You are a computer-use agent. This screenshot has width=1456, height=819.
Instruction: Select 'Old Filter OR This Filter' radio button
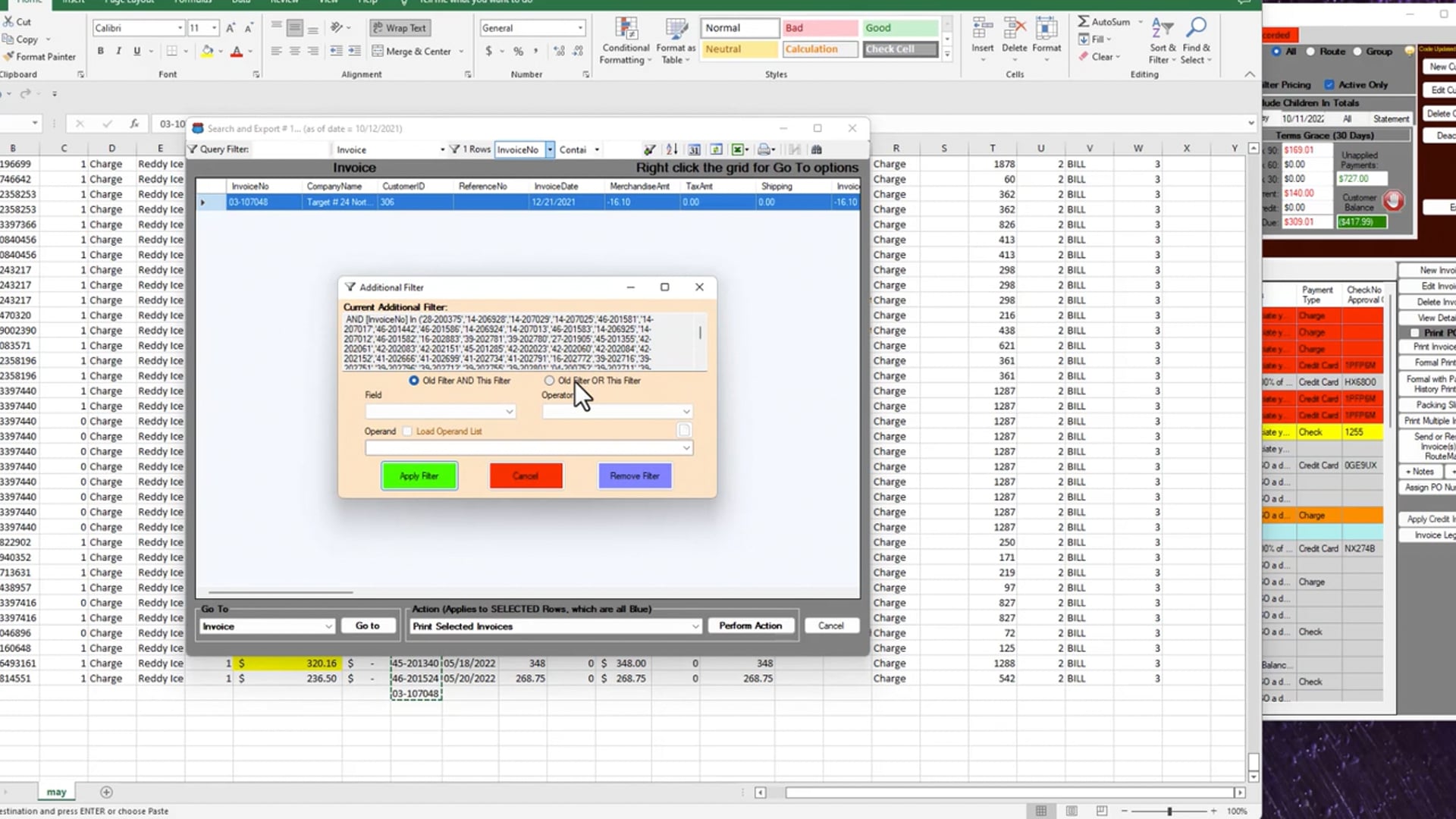(x=549, y=381)
